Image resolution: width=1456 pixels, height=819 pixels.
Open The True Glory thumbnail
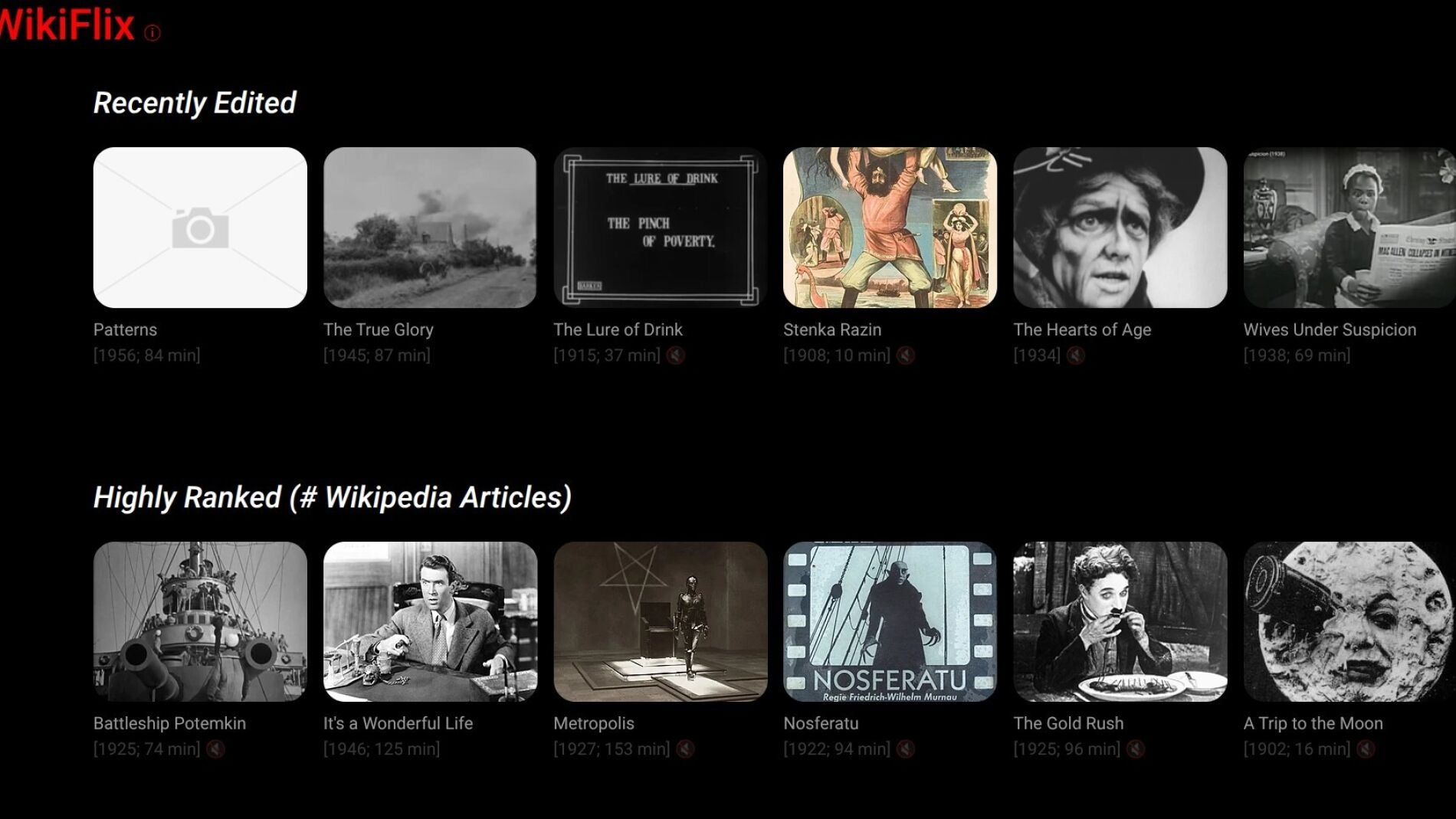pyautogui.click(x=430, y=228)
